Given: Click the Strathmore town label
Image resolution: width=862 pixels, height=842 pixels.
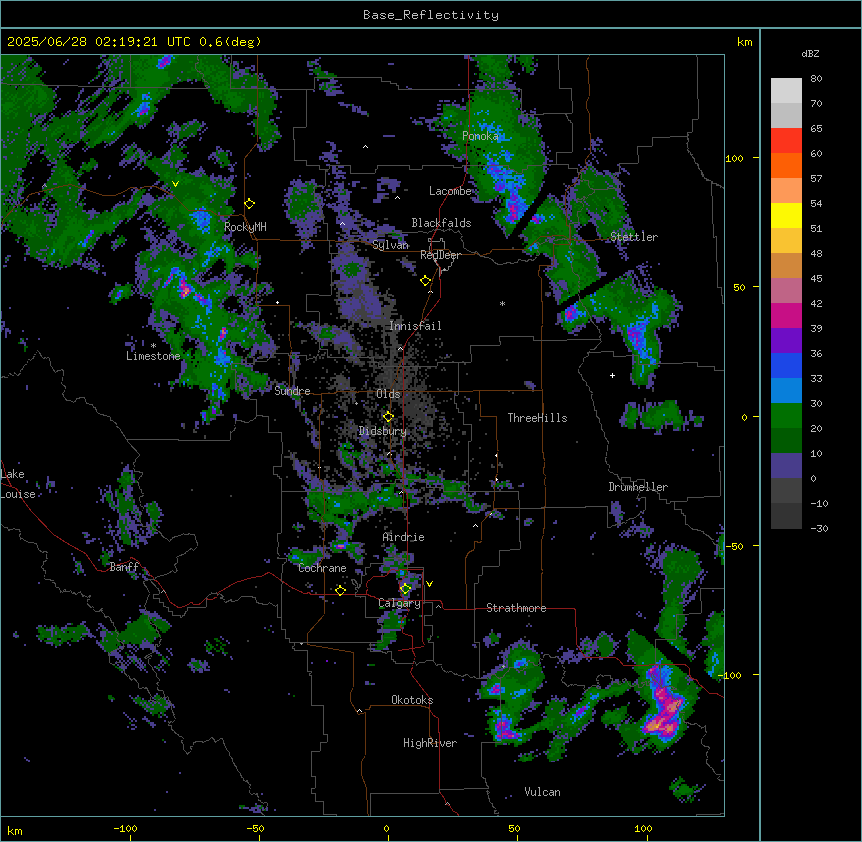Looking at the screenshot, I should (x=516, y=608).
